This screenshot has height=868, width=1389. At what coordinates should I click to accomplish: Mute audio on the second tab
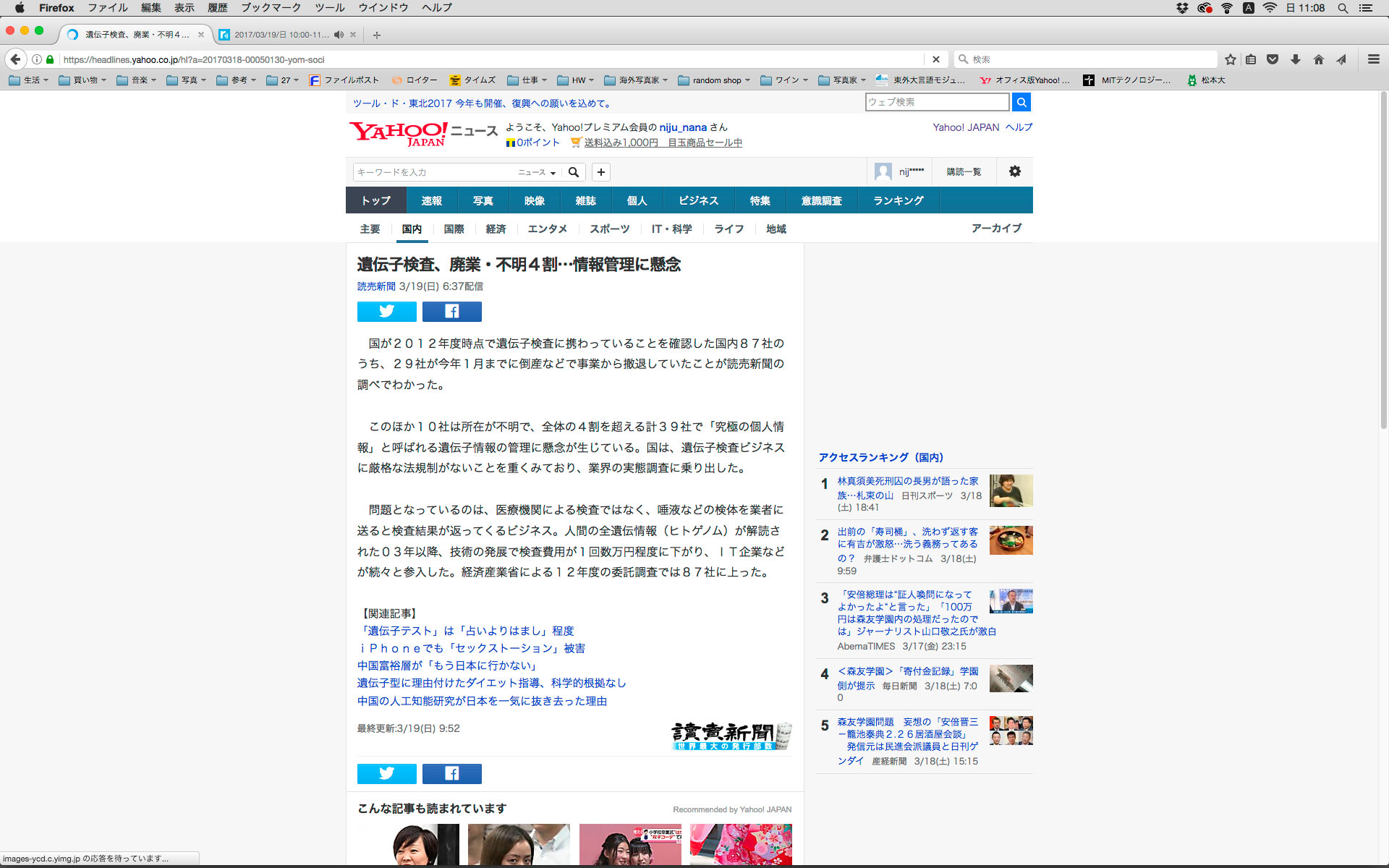[339, 35]
